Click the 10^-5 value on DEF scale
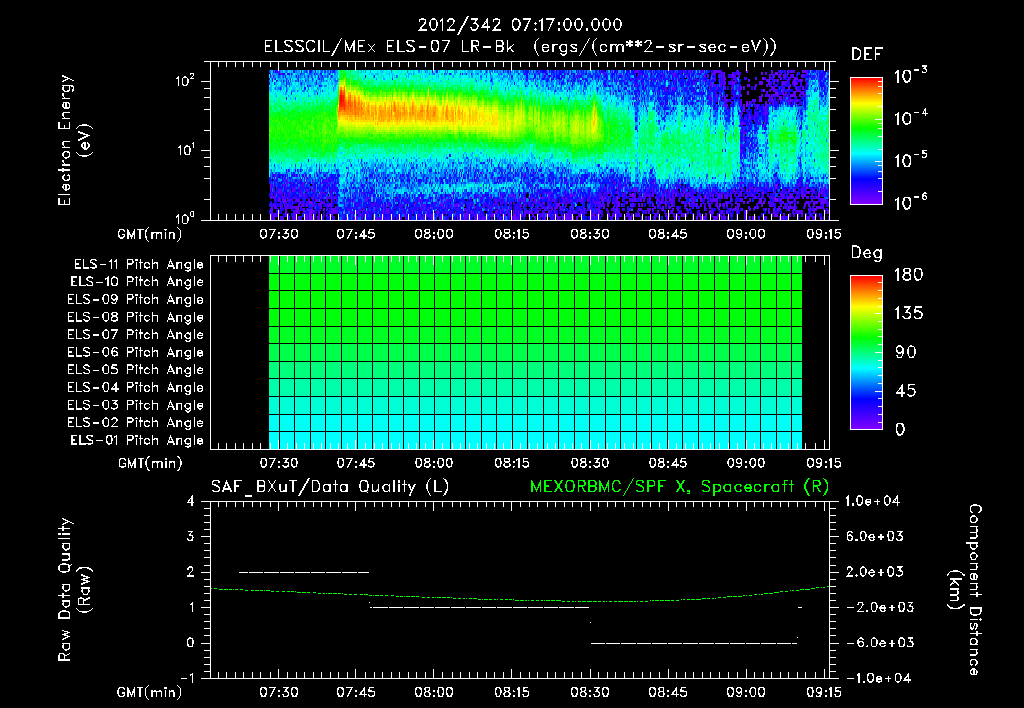Screen dimensions: 1024x708 pos(910,159)
